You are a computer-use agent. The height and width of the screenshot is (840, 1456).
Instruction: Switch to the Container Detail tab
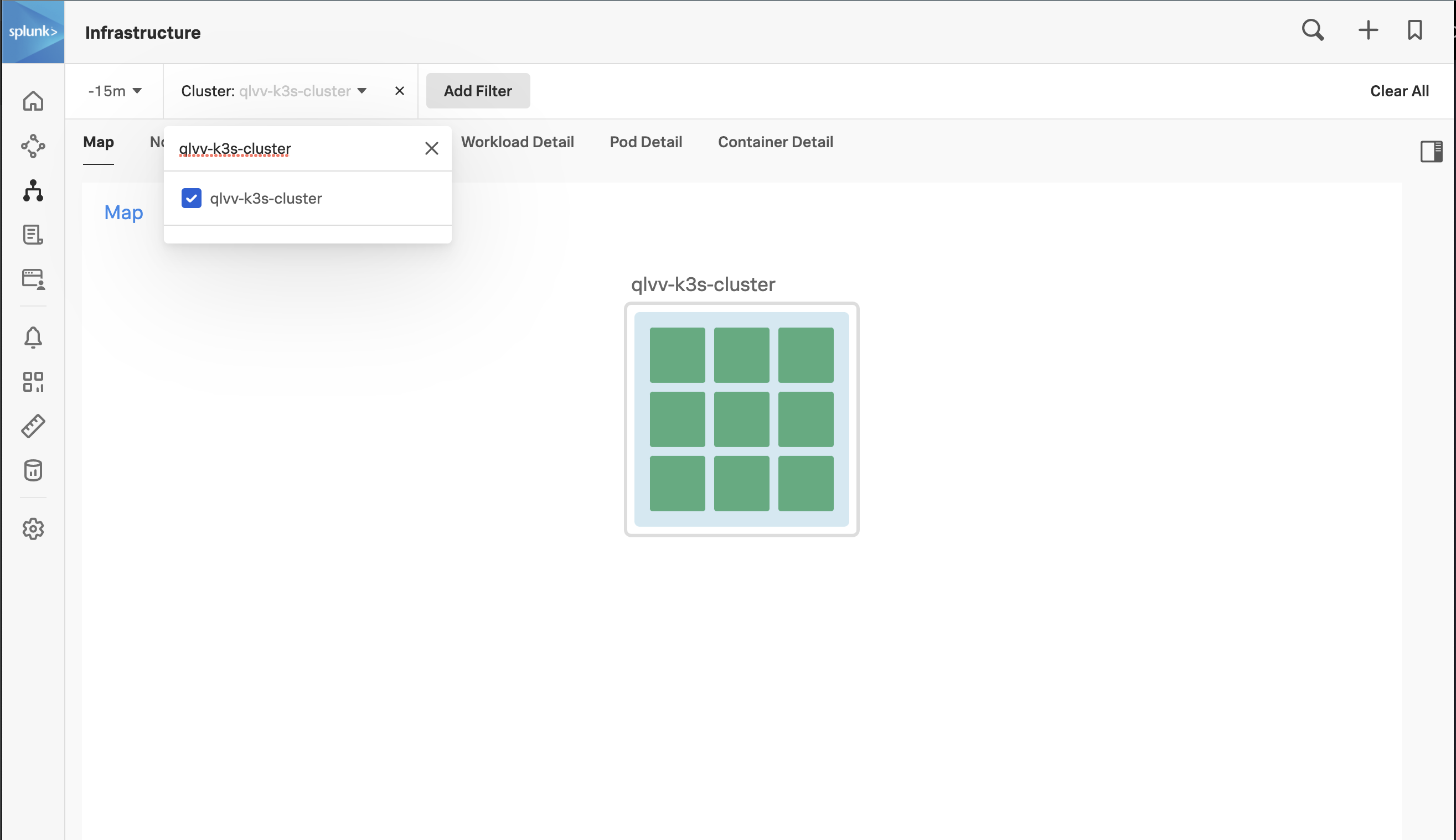(x=775, y=142)
